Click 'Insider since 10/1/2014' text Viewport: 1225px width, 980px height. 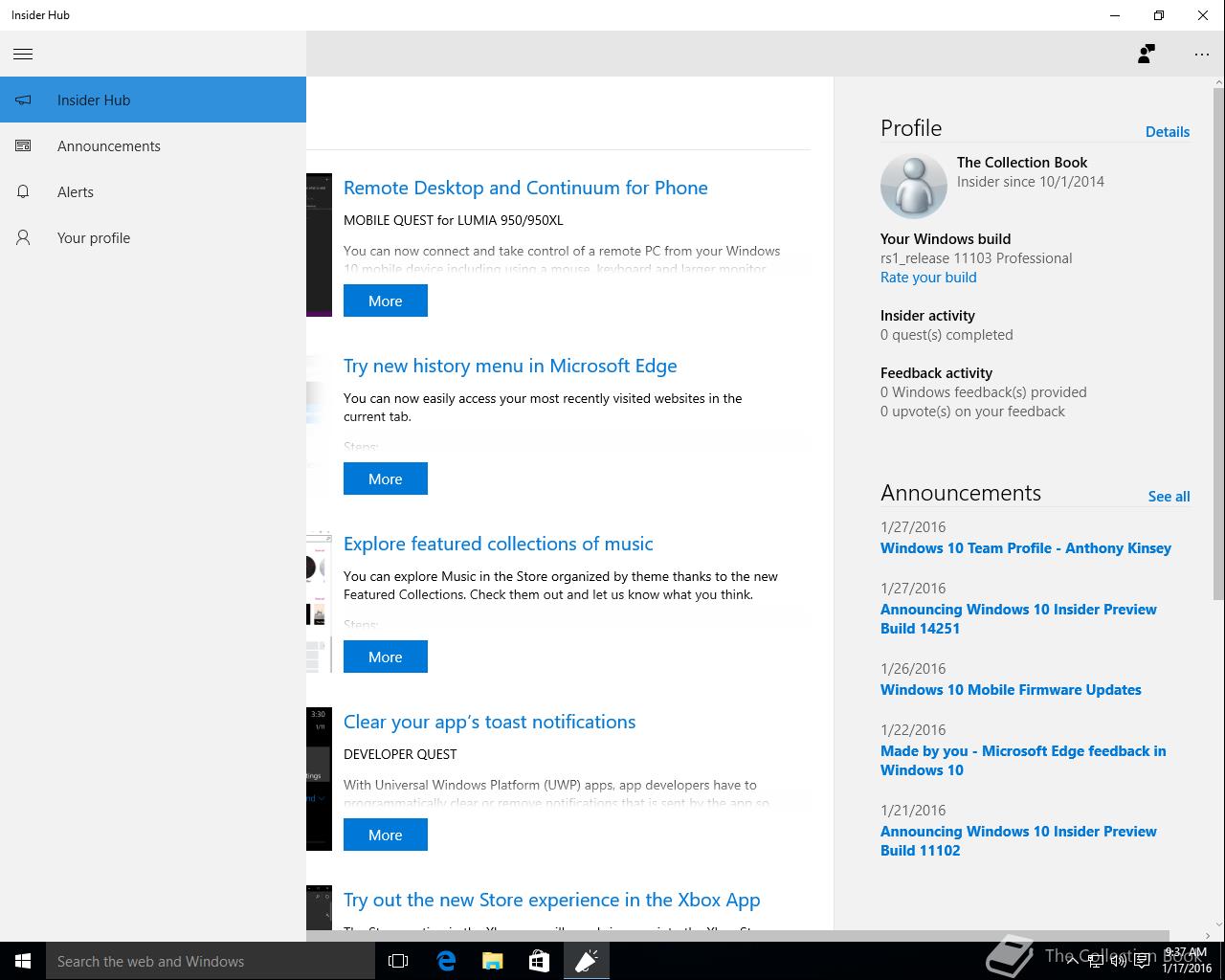pos(1031,182)
